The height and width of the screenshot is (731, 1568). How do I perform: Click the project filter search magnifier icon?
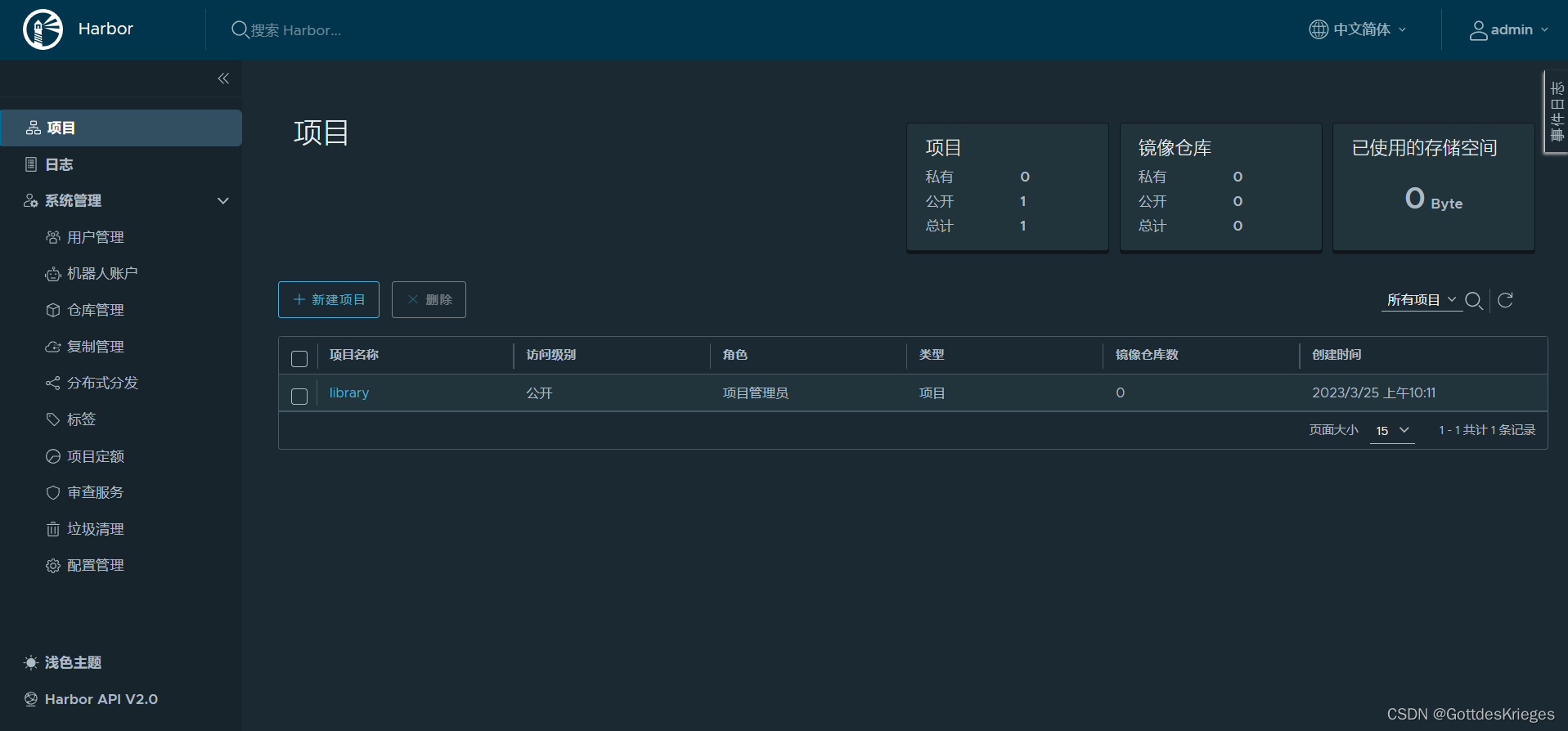1474,300
